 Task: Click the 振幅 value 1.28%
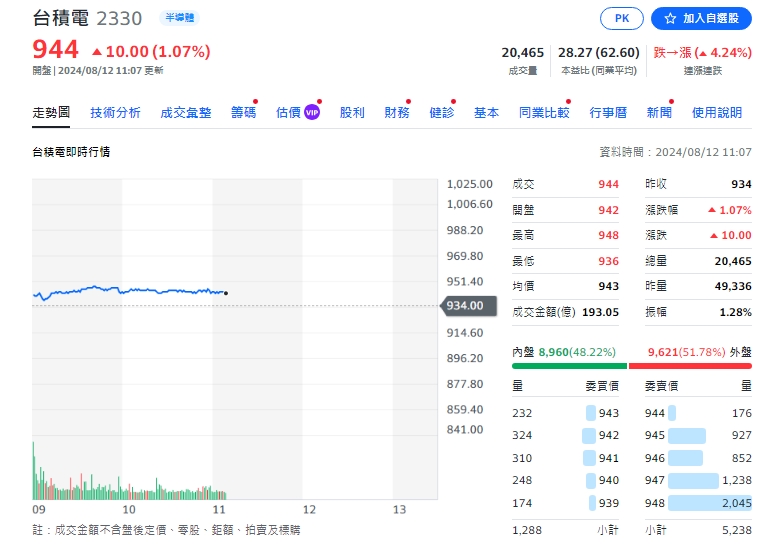[735, 312]
